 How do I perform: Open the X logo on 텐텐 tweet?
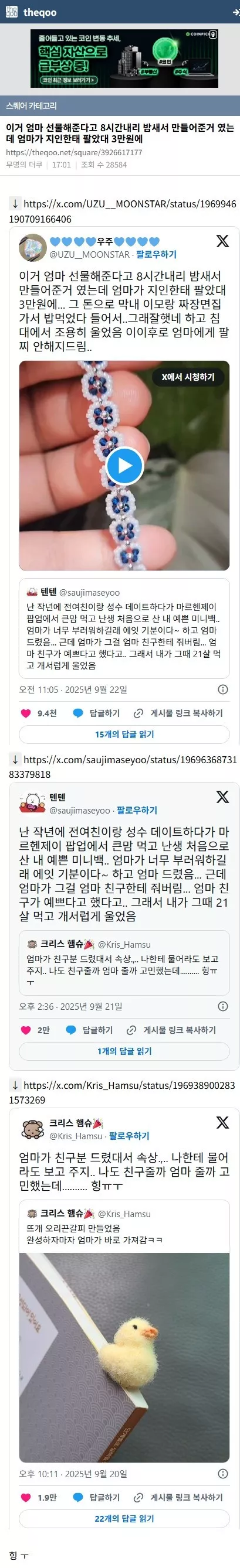(x=222, y=797)
